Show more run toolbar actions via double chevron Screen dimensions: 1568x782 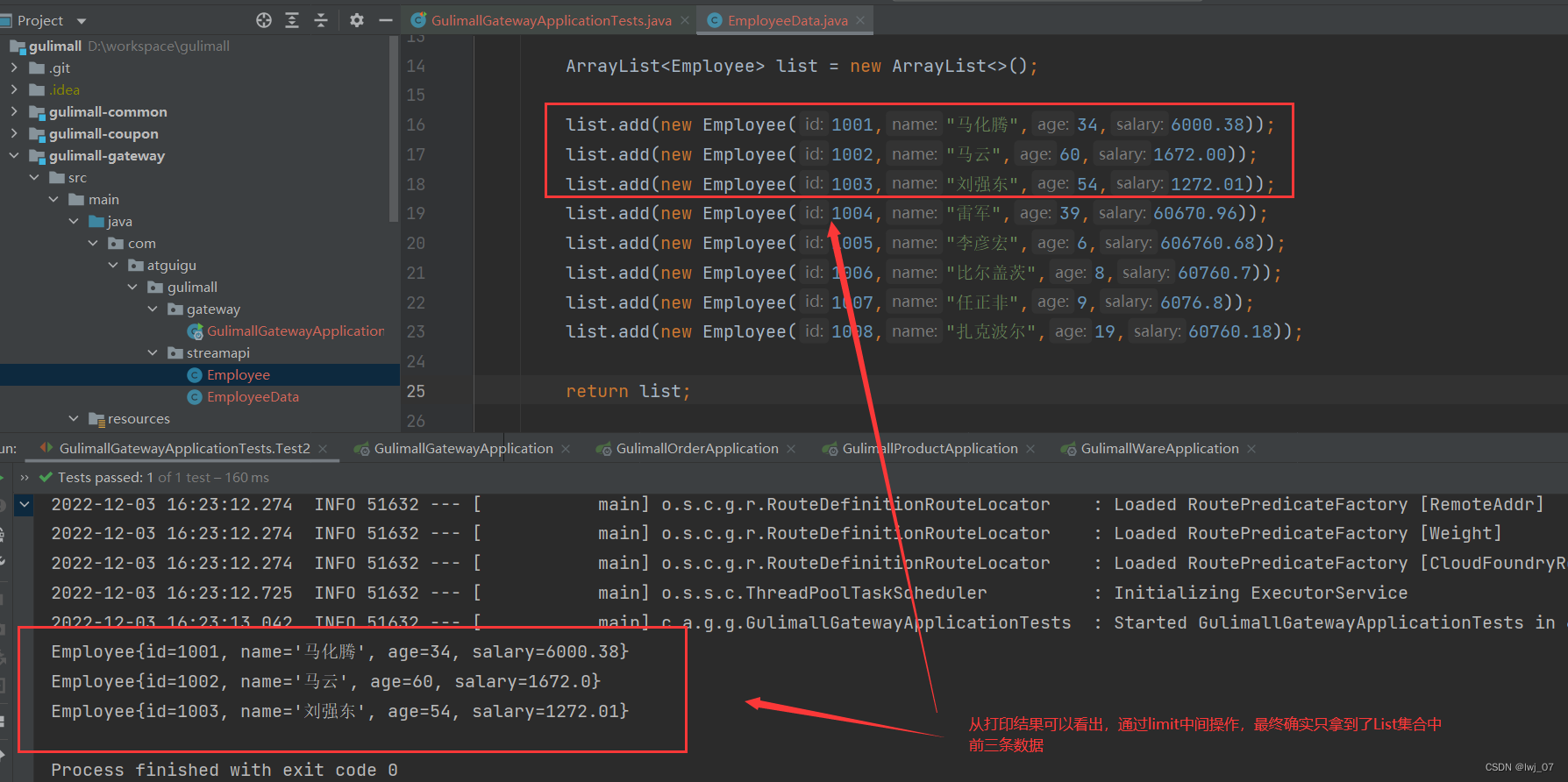click(x=25, y=478)
